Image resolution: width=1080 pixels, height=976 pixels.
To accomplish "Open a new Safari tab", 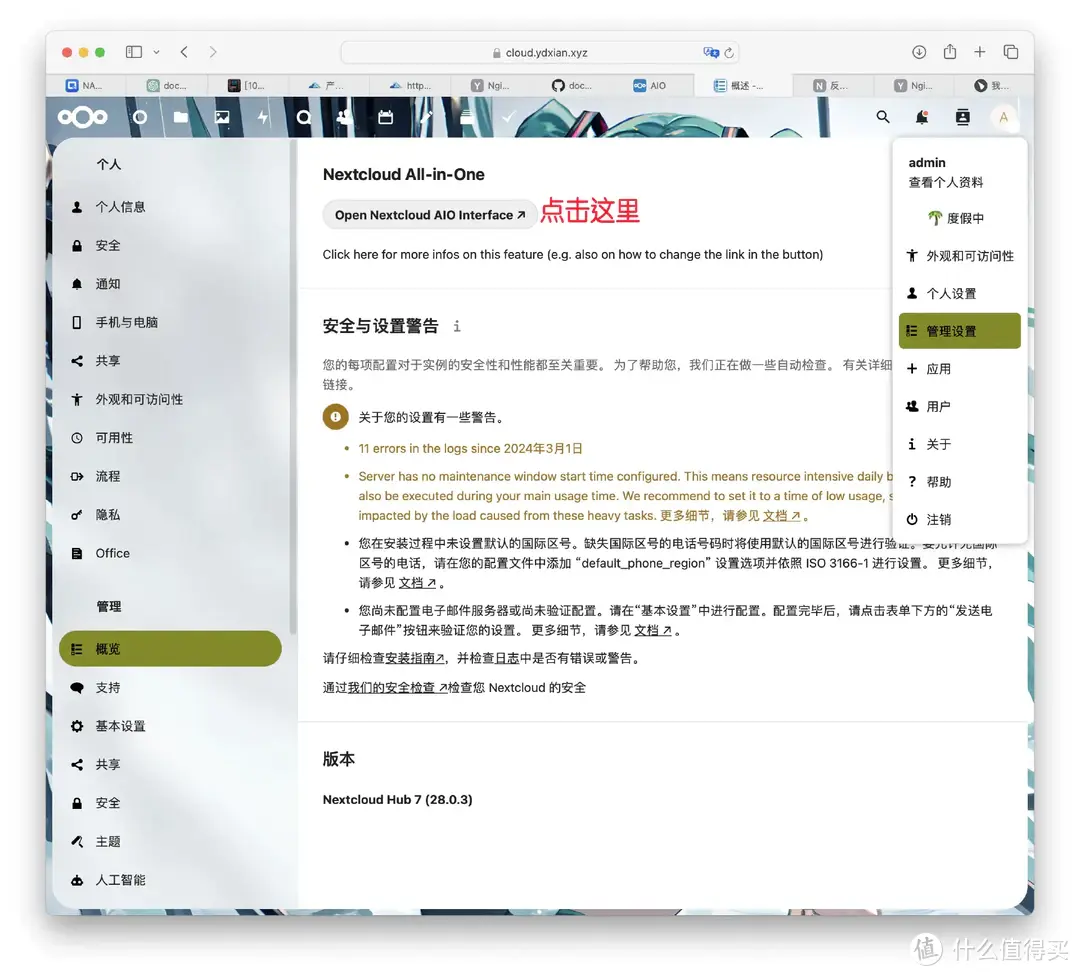I will point(979,52).
